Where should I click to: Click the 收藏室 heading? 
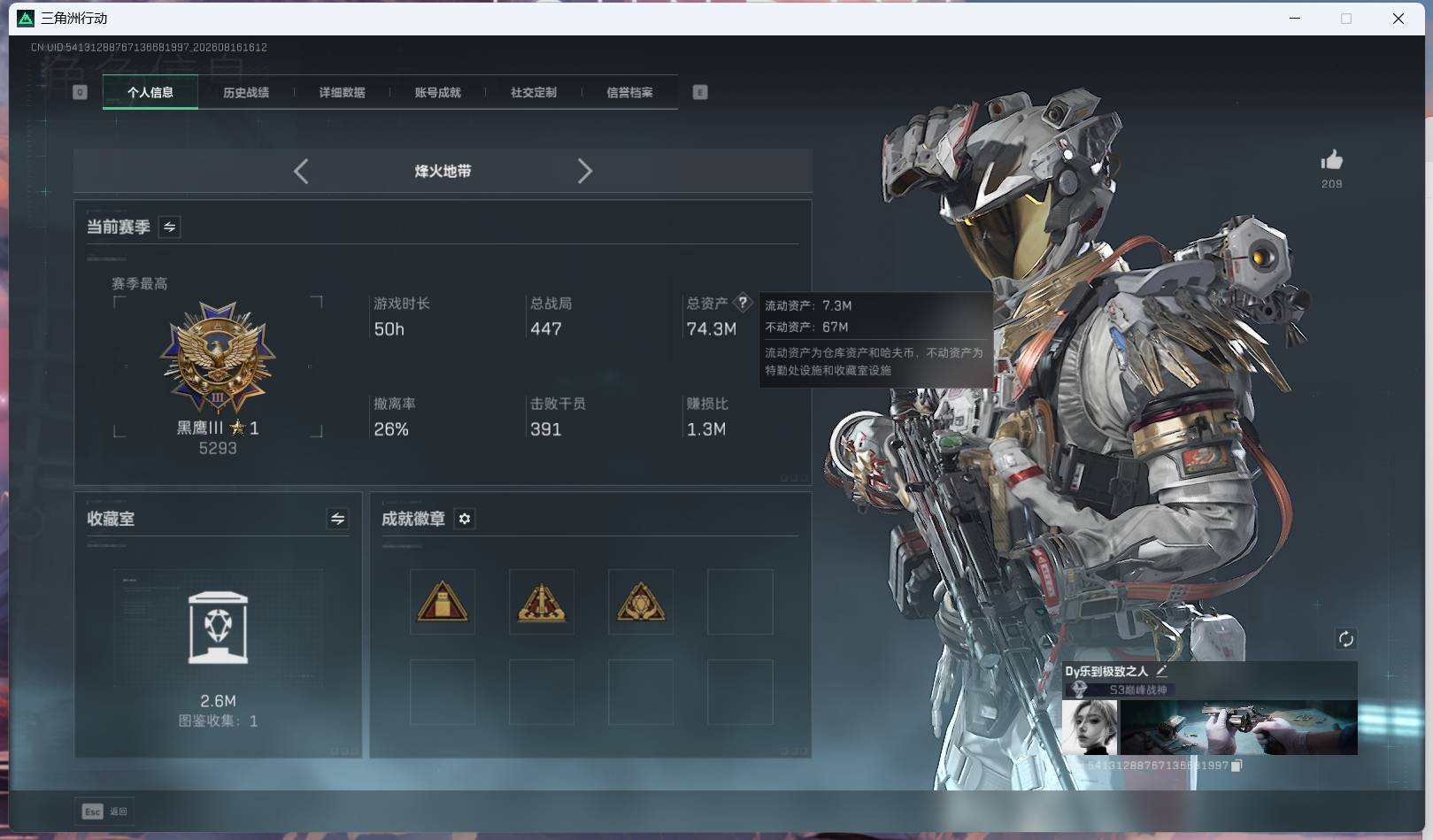111,519
